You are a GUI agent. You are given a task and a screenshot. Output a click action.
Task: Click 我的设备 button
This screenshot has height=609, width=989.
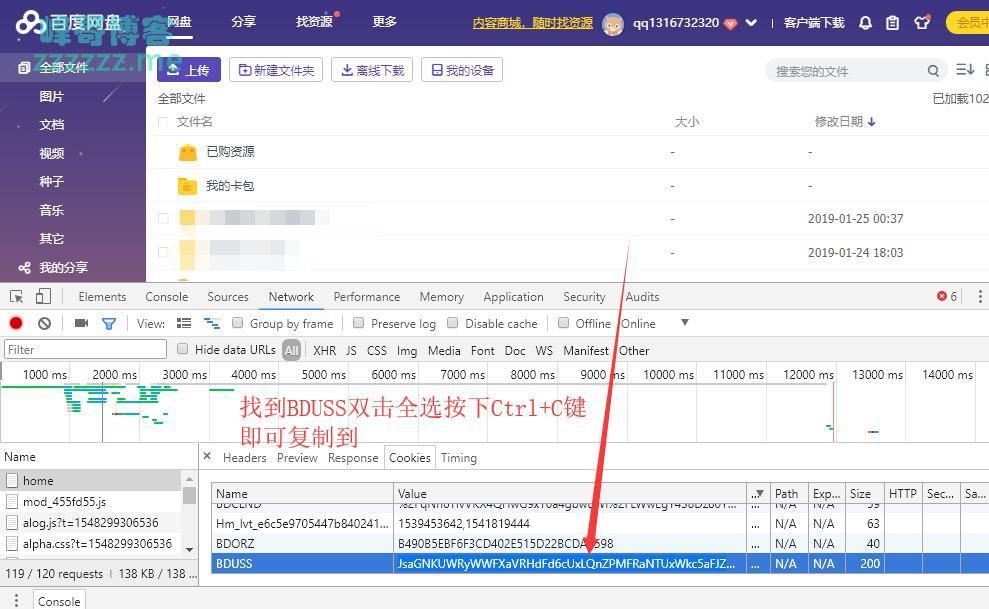click(462, 70)
